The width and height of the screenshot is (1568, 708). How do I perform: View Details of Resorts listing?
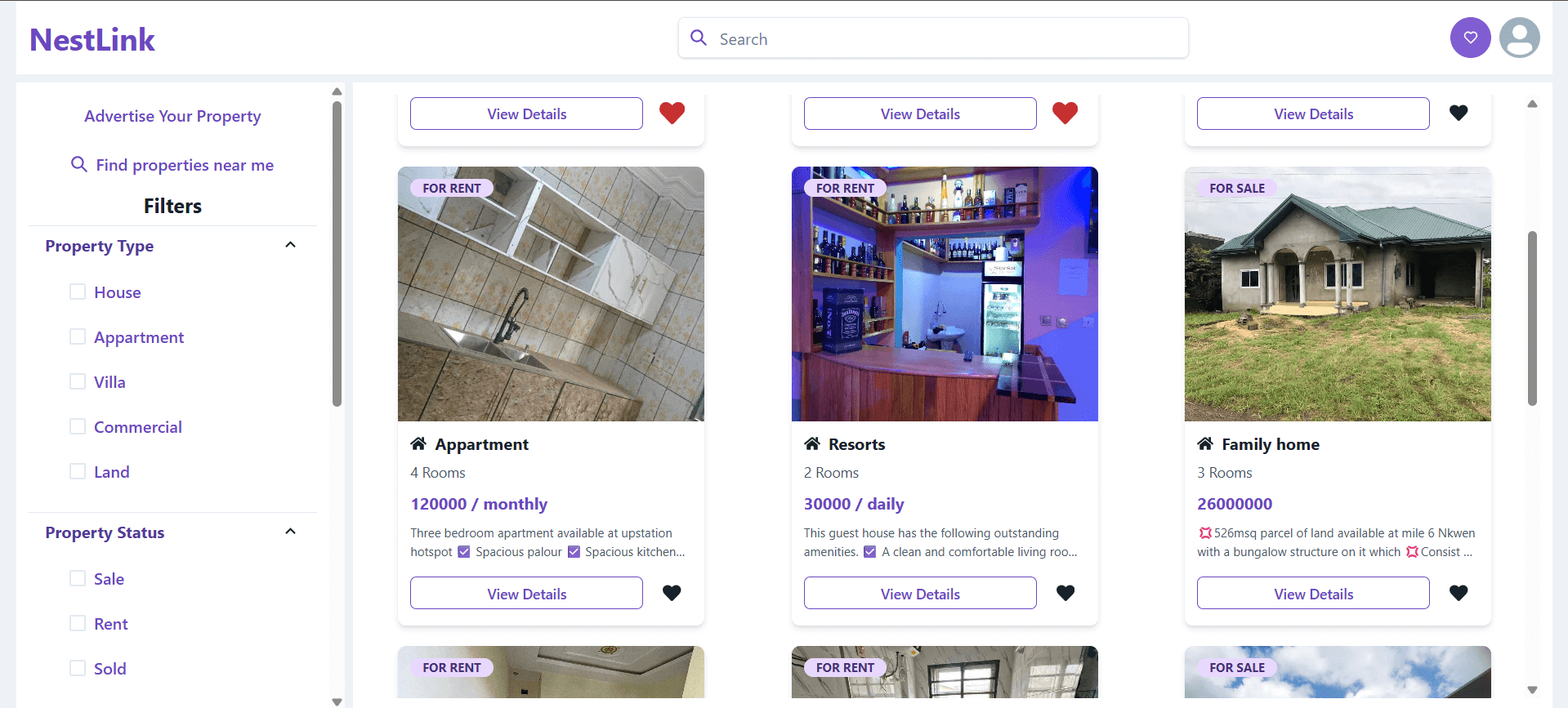coord(920,593)
